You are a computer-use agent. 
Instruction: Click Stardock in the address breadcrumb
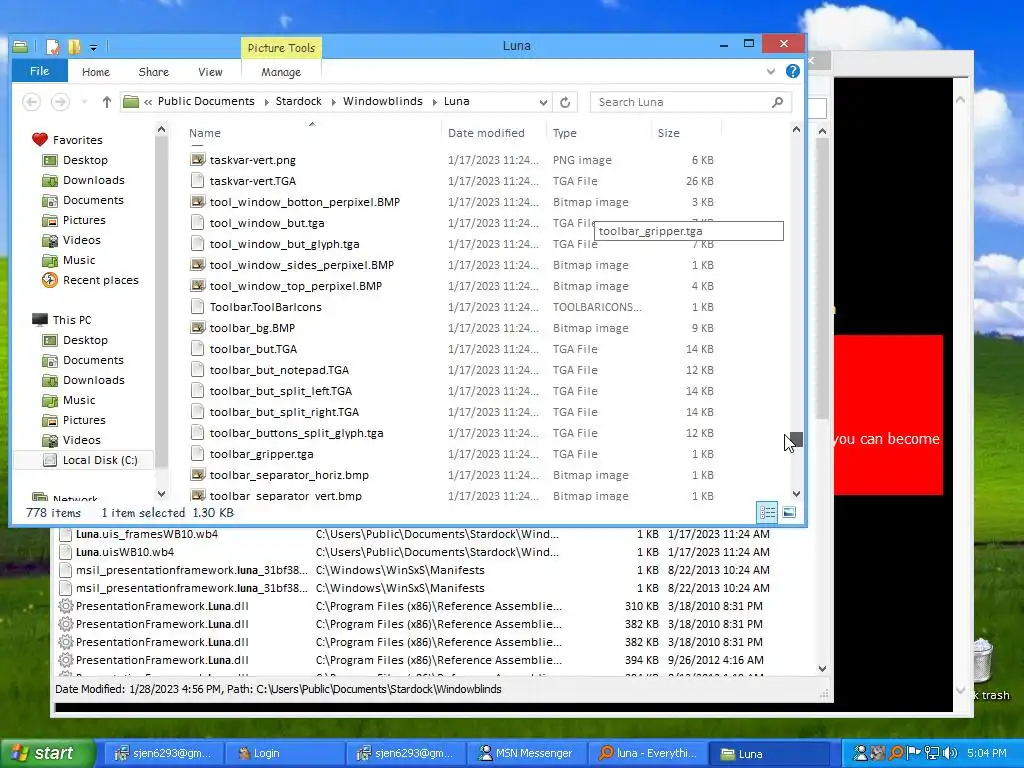pos(298,101)
